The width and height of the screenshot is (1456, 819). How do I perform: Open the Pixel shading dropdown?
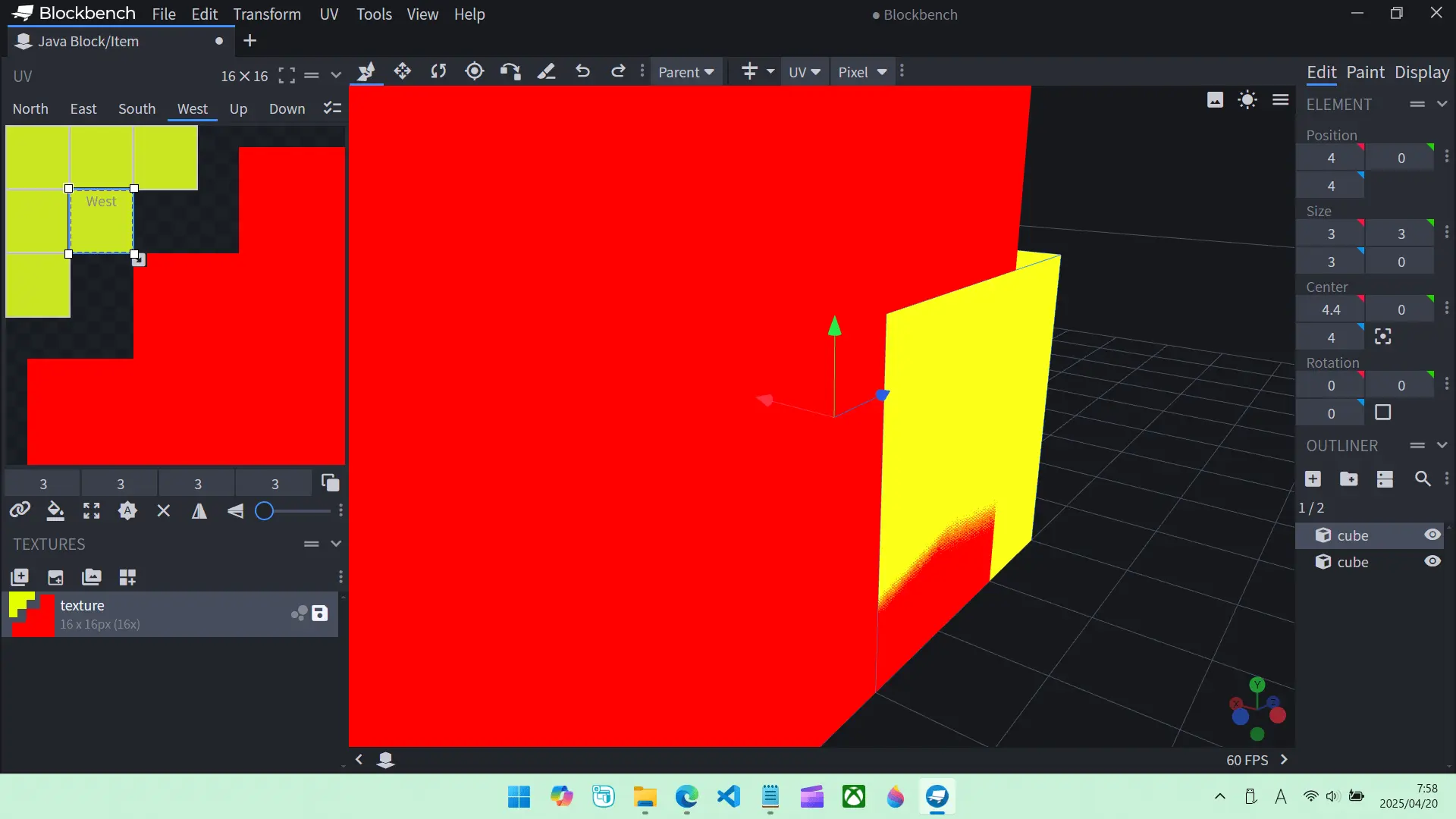tap(862, 72)
